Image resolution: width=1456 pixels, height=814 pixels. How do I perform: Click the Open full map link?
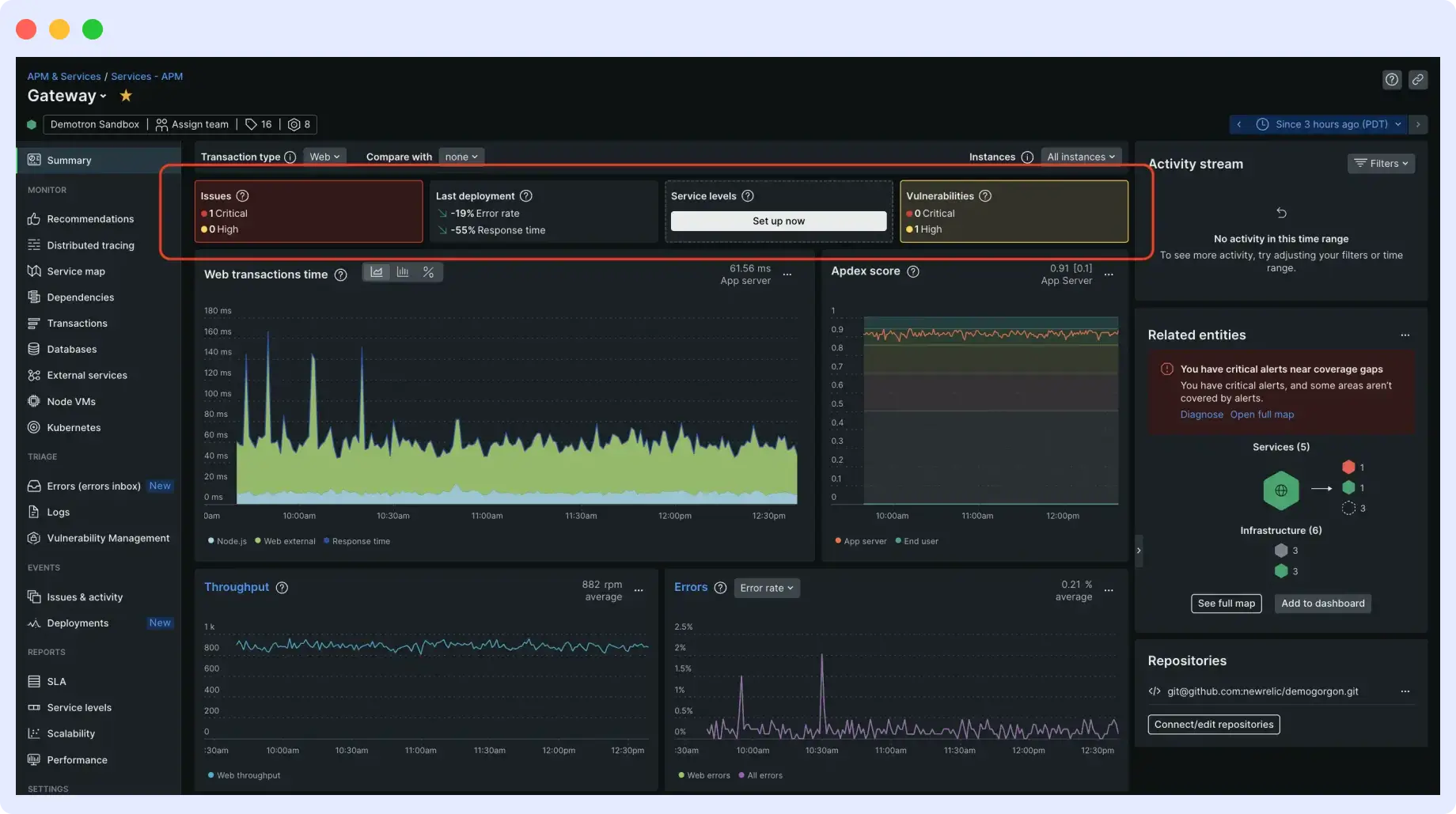point(1261,415)
